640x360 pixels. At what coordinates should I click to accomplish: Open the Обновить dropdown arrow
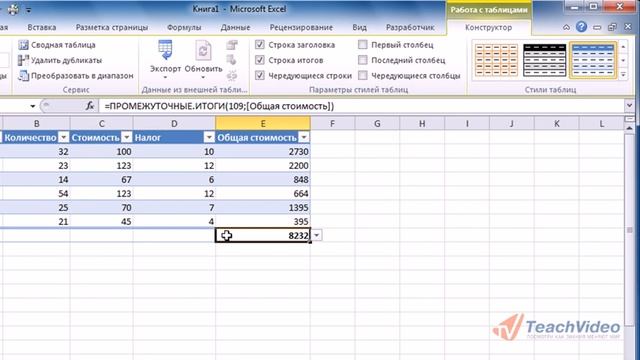click(x=203, y=77)
